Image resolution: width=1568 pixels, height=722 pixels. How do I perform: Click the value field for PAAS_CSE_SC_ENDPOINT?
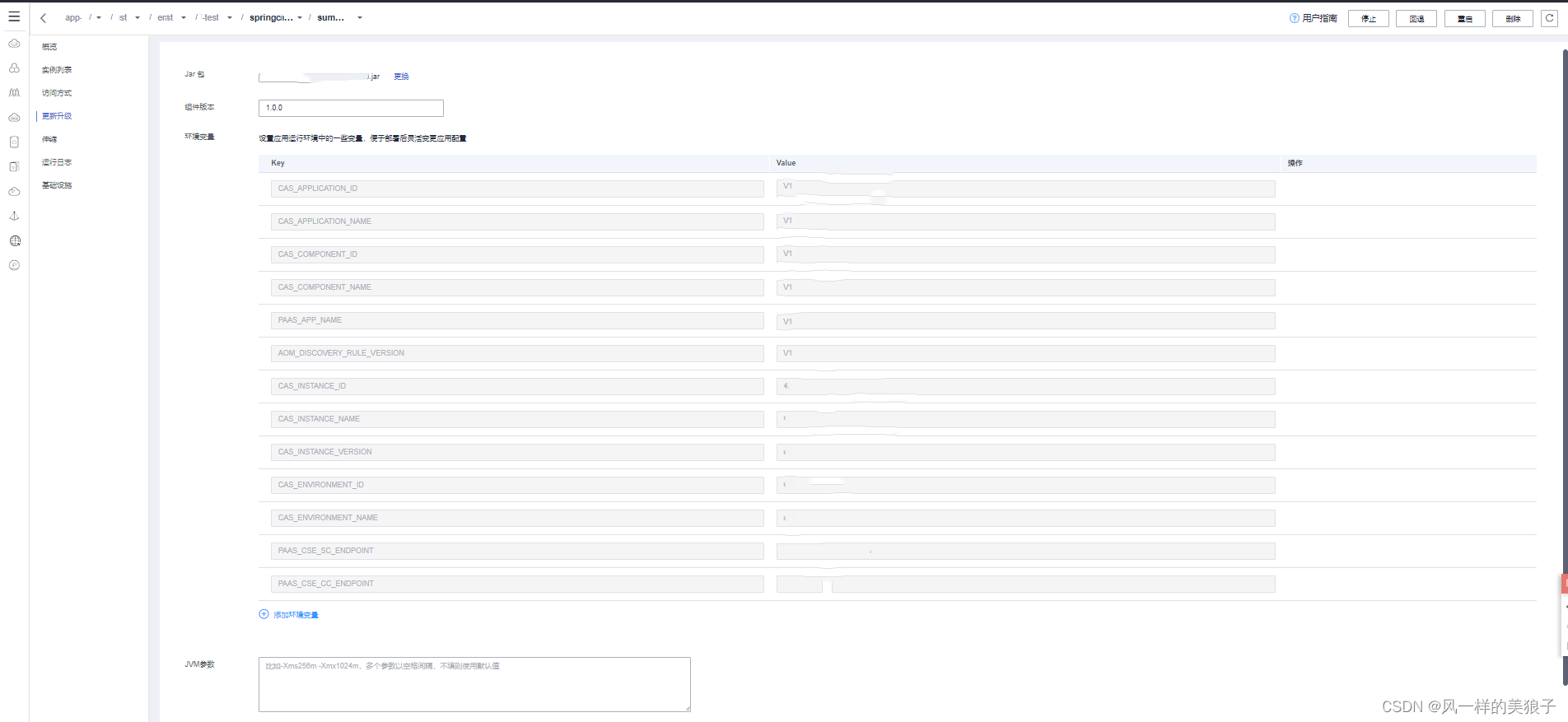click(x=1026, y=551)
